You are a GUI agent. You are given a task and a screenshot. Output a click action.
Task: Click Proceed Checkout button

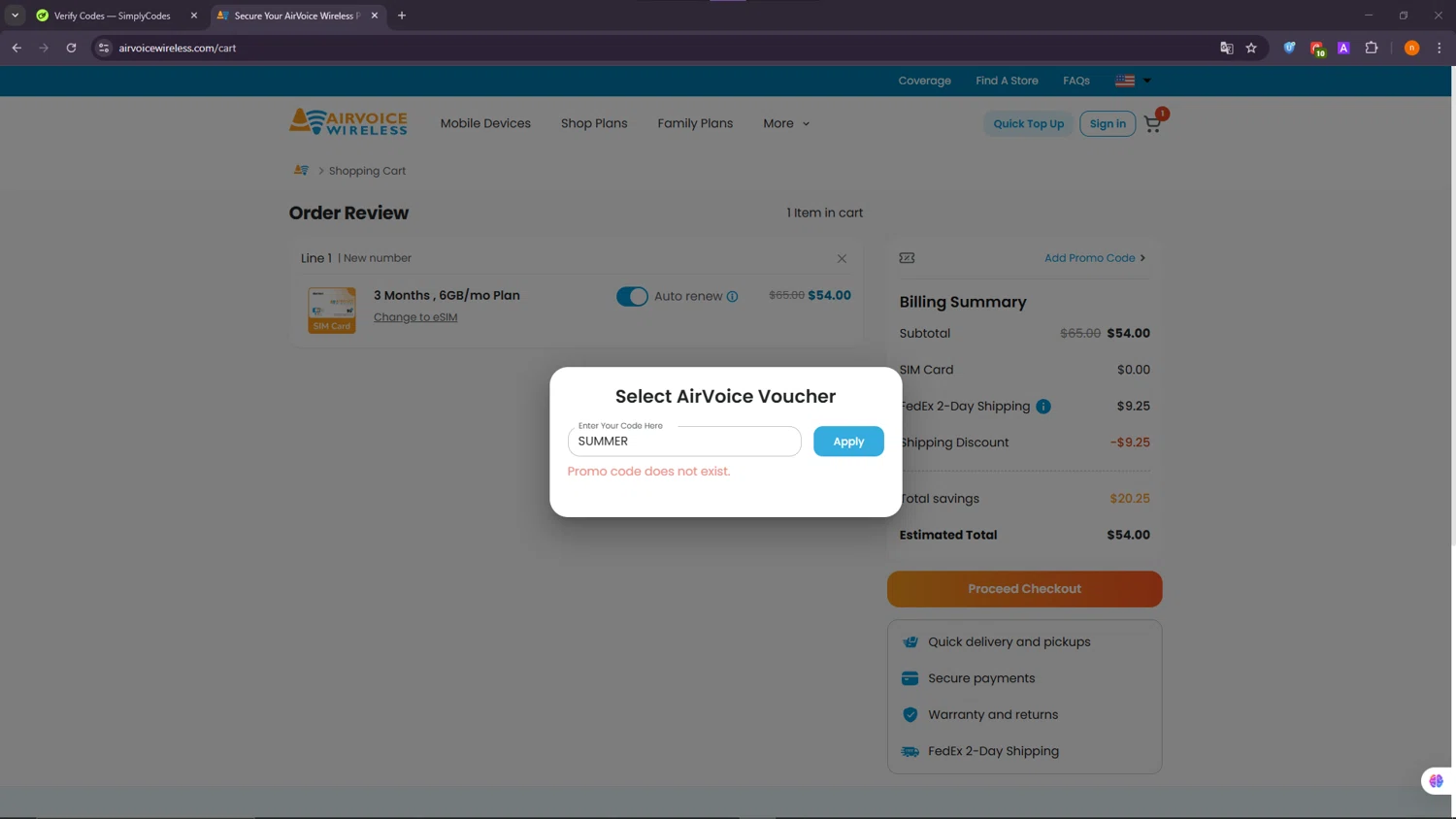1024,589
